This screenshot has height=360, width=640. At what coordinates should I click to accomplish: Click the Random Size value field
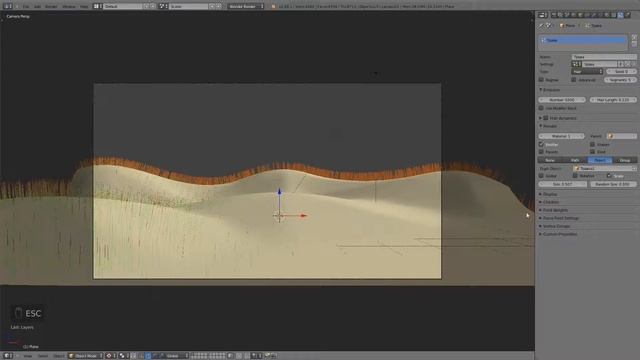[613, 184]
